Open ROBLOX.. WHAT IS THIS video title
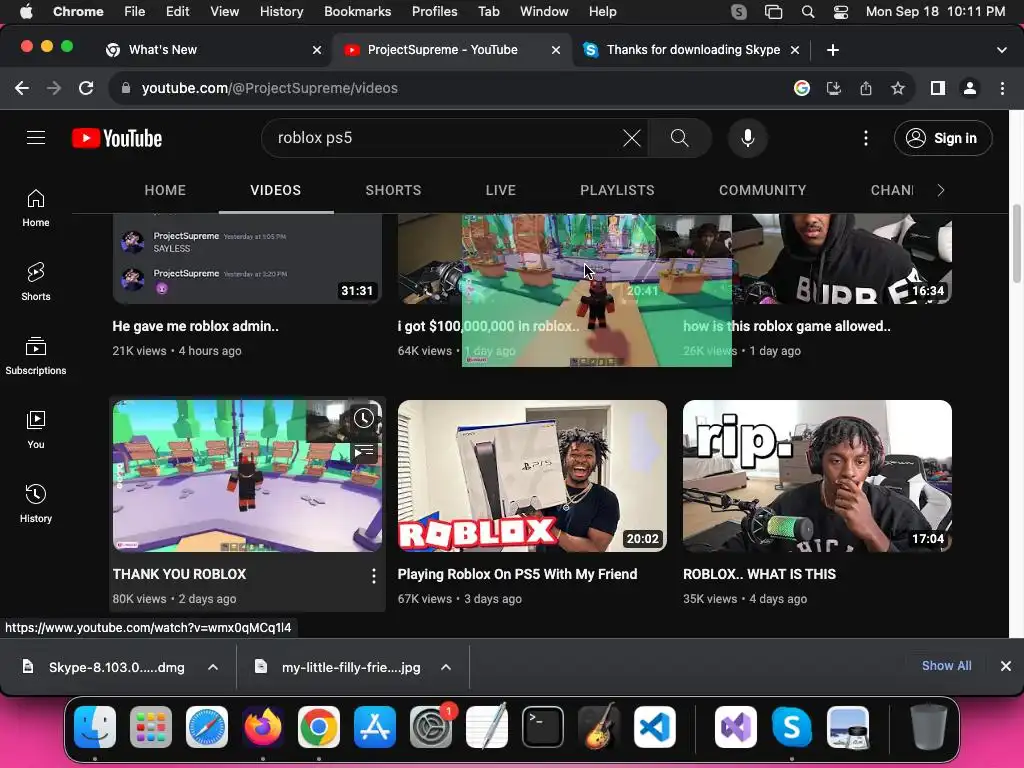 click(759, 574)
